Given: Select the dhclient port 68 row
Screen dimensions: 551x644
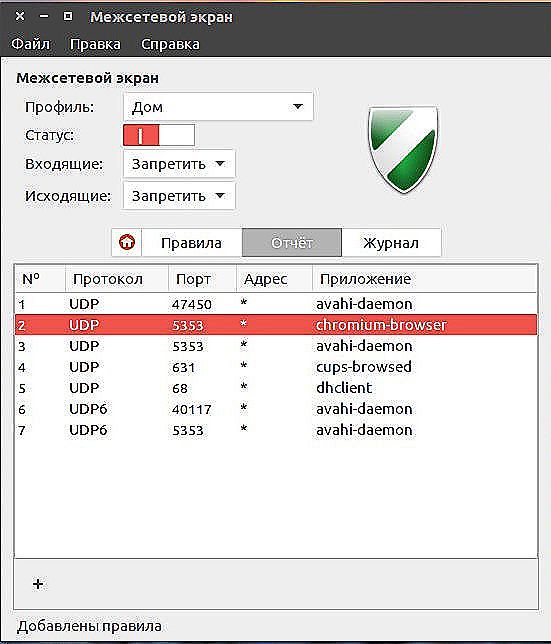Looking at the screenshot, I should [x=276, y=388].
